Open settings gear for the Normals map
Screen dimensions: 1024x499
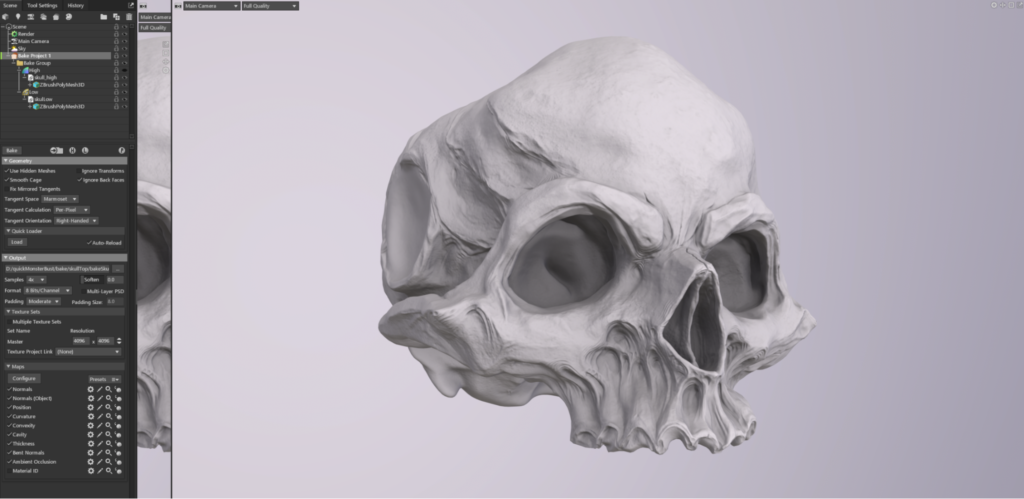(91, 389)
